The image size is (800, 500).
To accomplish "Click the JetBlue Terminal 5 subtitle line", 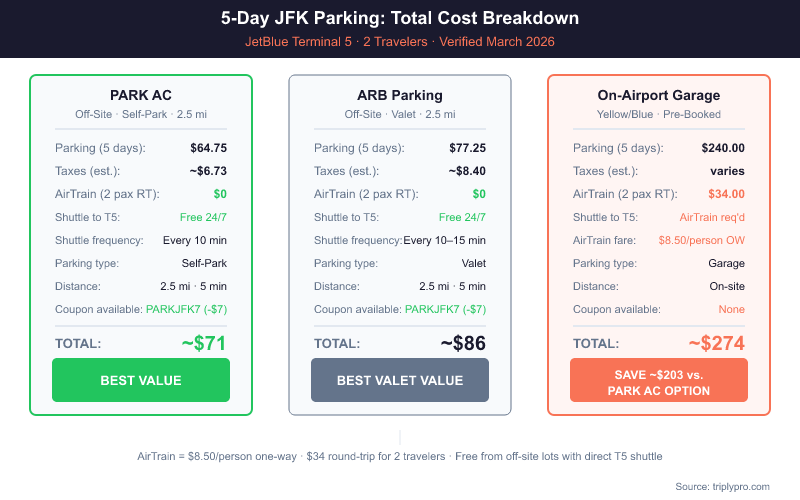I will click(x=400, y=42).
